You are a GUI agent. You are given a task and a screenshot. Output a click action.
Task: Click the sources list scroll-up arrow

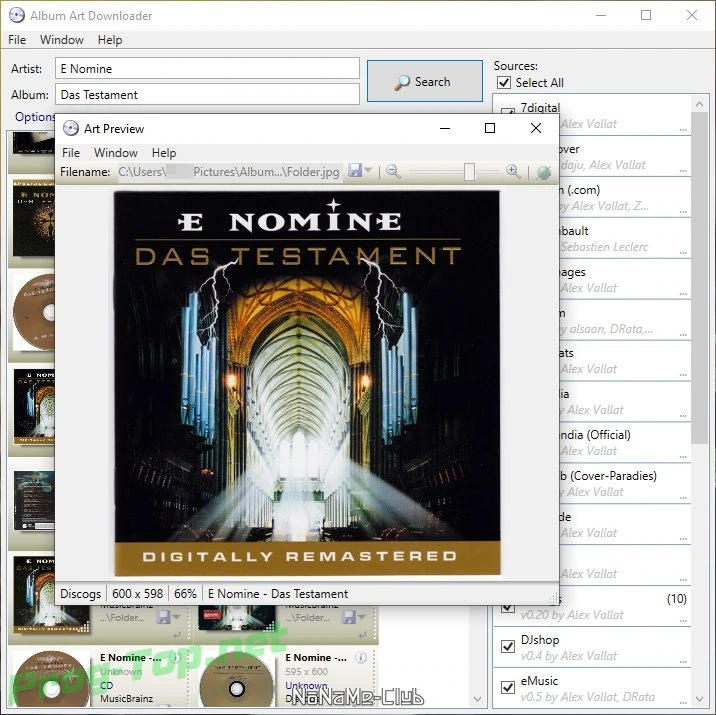(699, 105)
